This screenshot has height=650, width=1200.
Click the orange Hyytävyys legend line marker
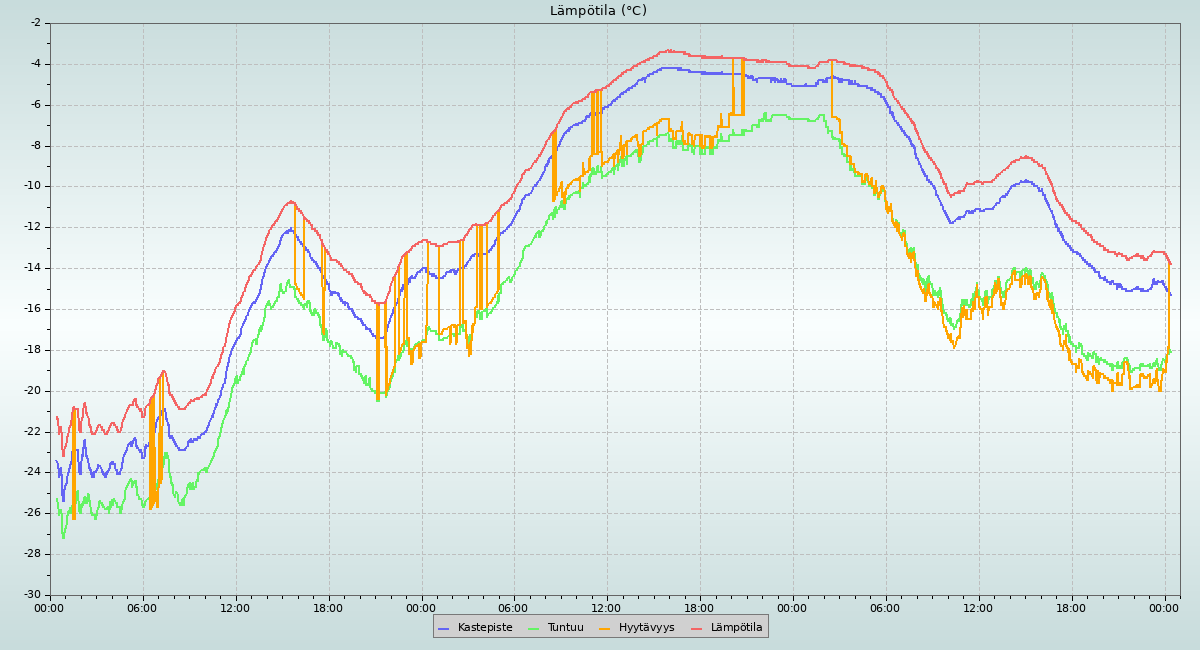coord(605,628)
